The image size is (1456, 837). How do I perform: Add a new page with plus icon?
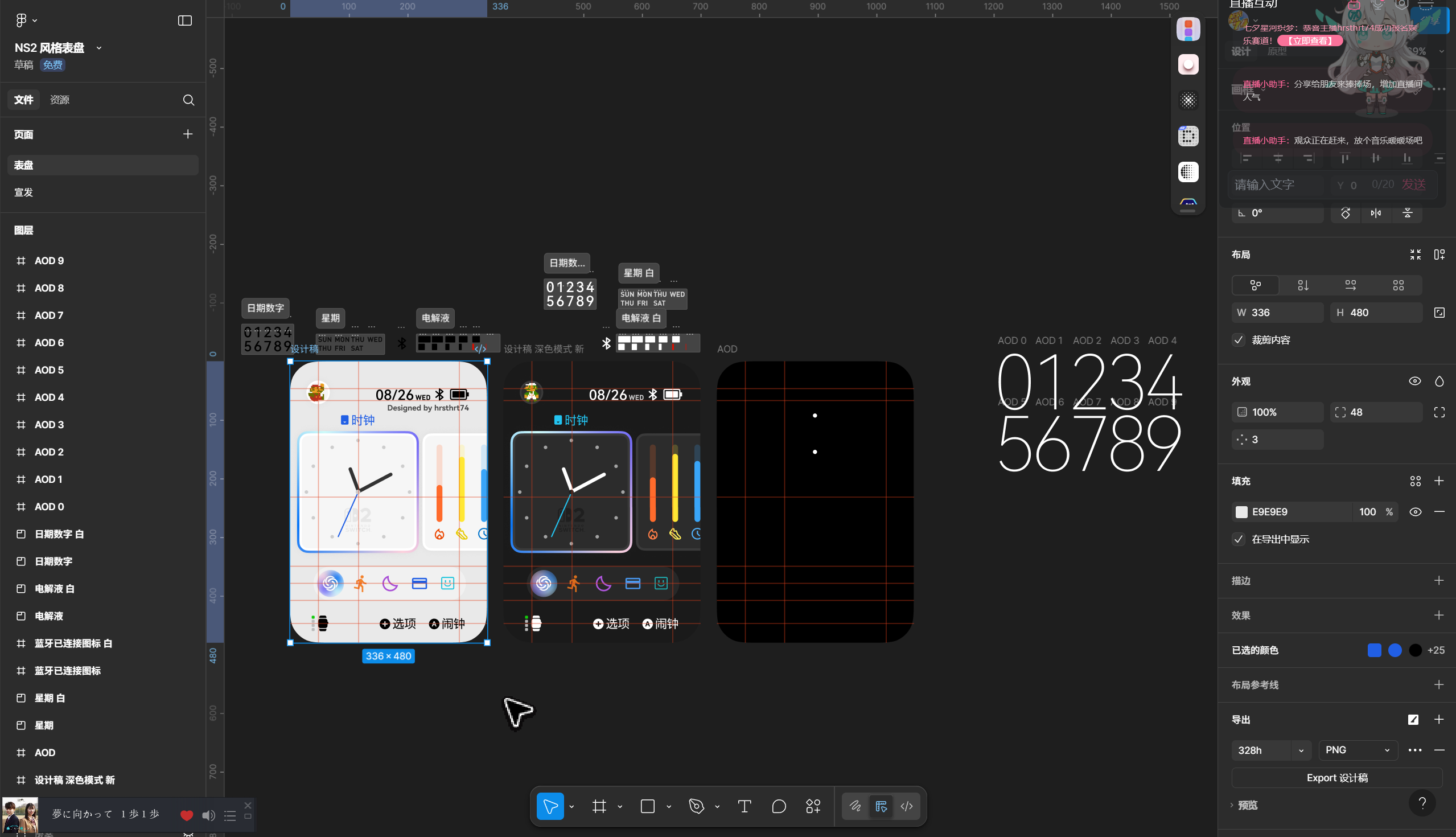pos(187,134)
